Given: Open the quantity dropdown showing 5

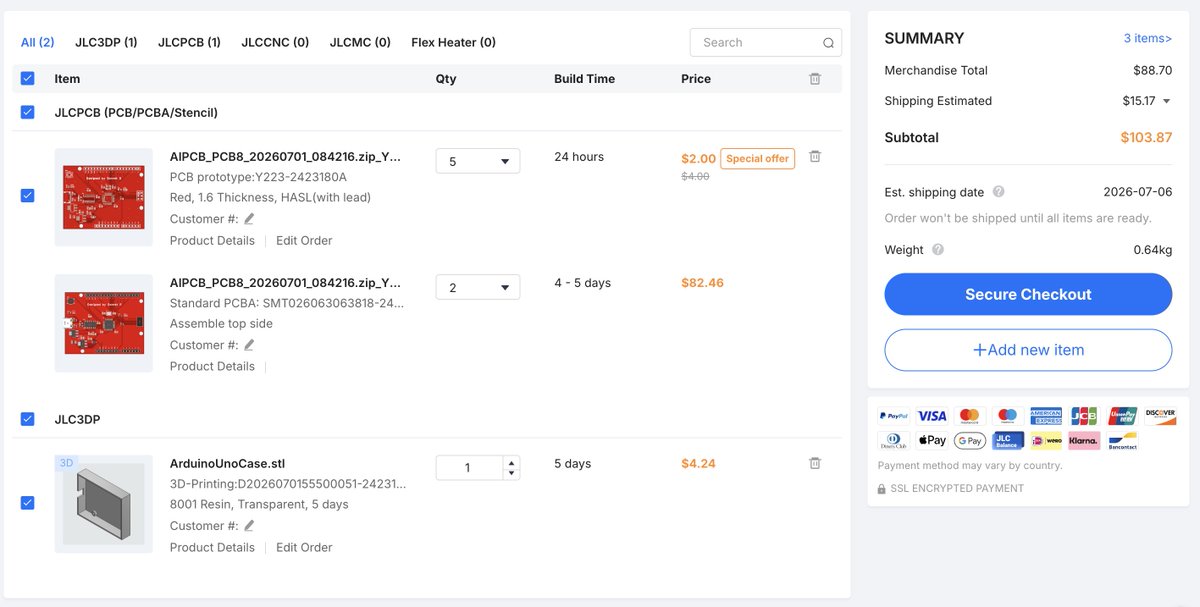Looking at the screenshot, I should coord(478,161).
